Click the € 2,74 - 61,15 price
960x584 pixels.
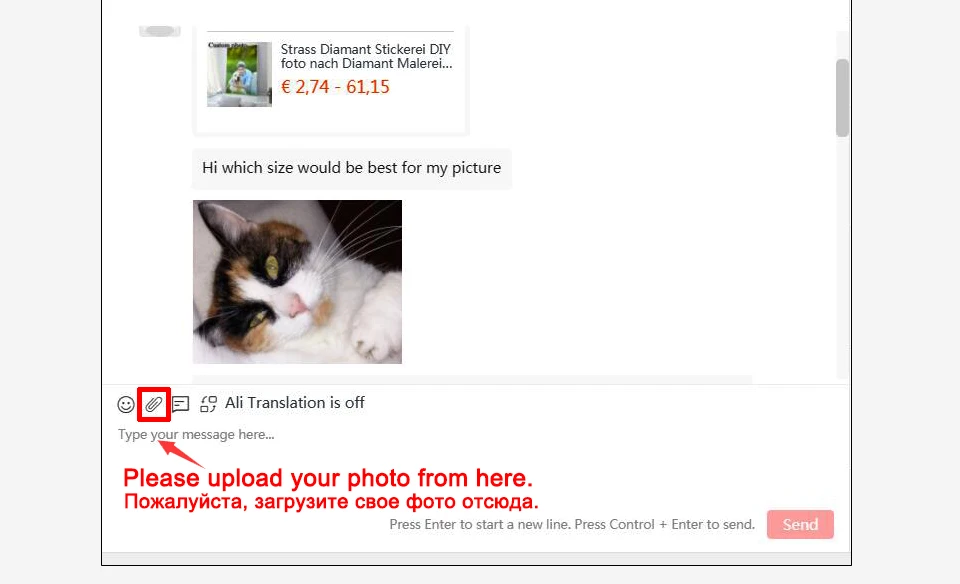coord(335,87)
